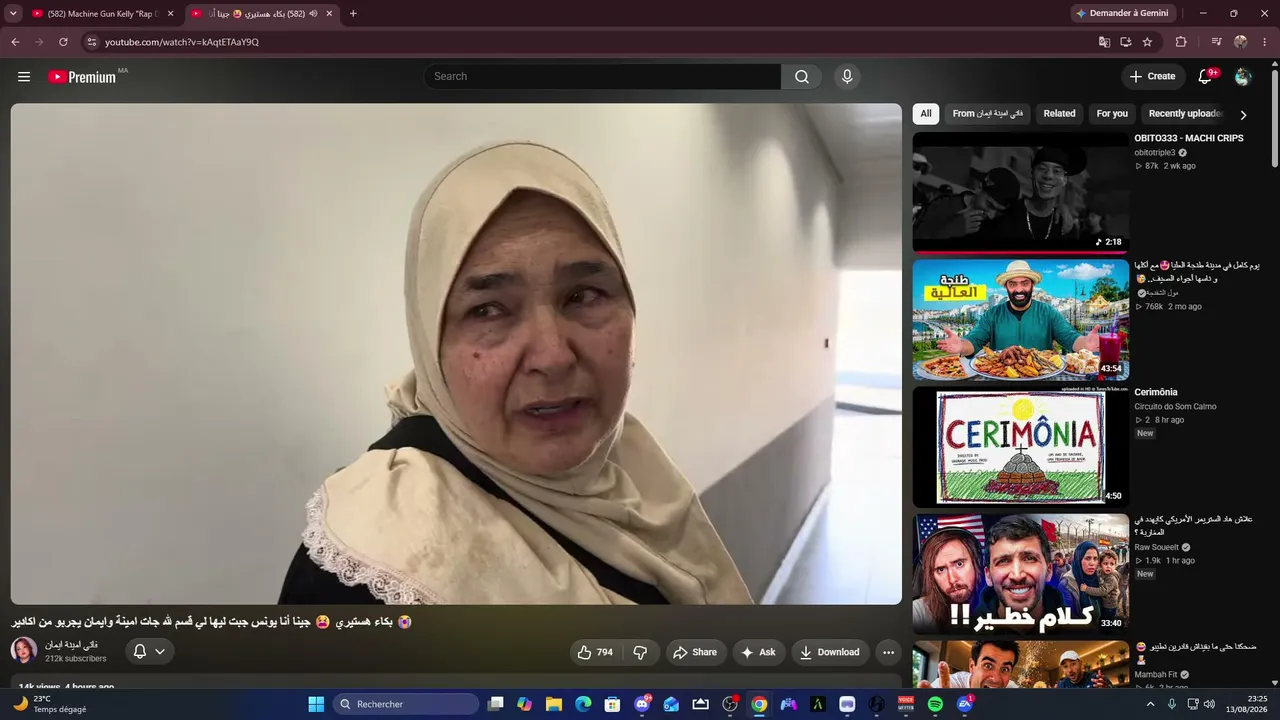Click the search magnifier button
Screen dimensions: 1280x720
click(x=802, y=77)
